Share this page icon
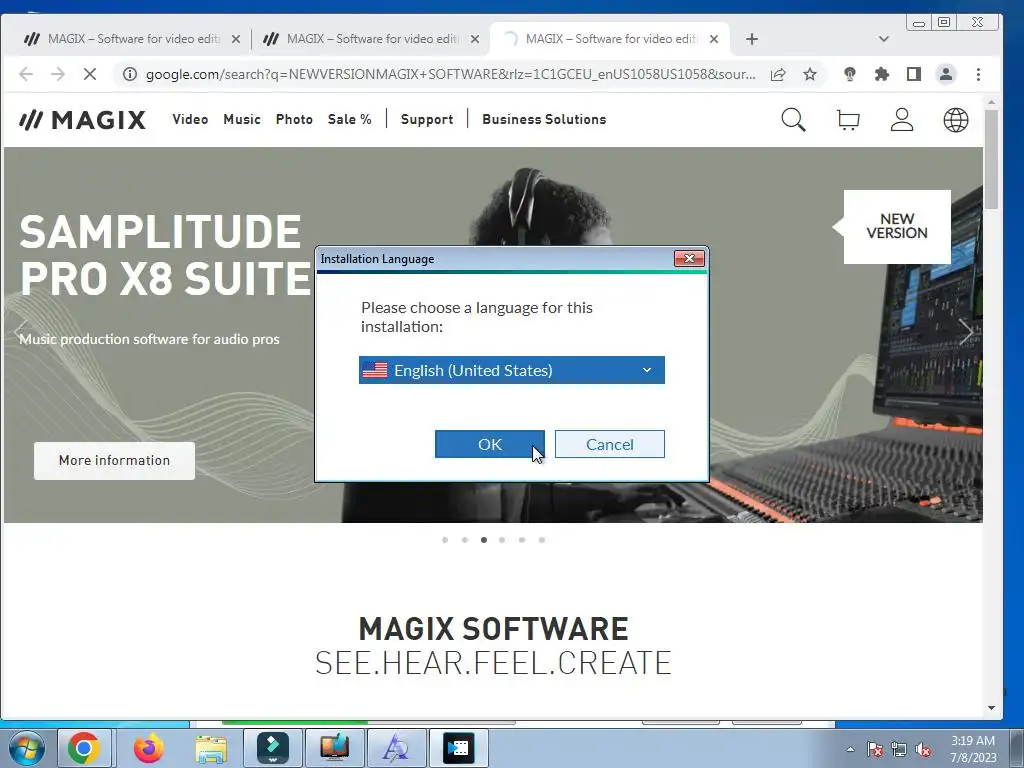The width and height of the screenshot is (1024, 768). tap(778, 74)
